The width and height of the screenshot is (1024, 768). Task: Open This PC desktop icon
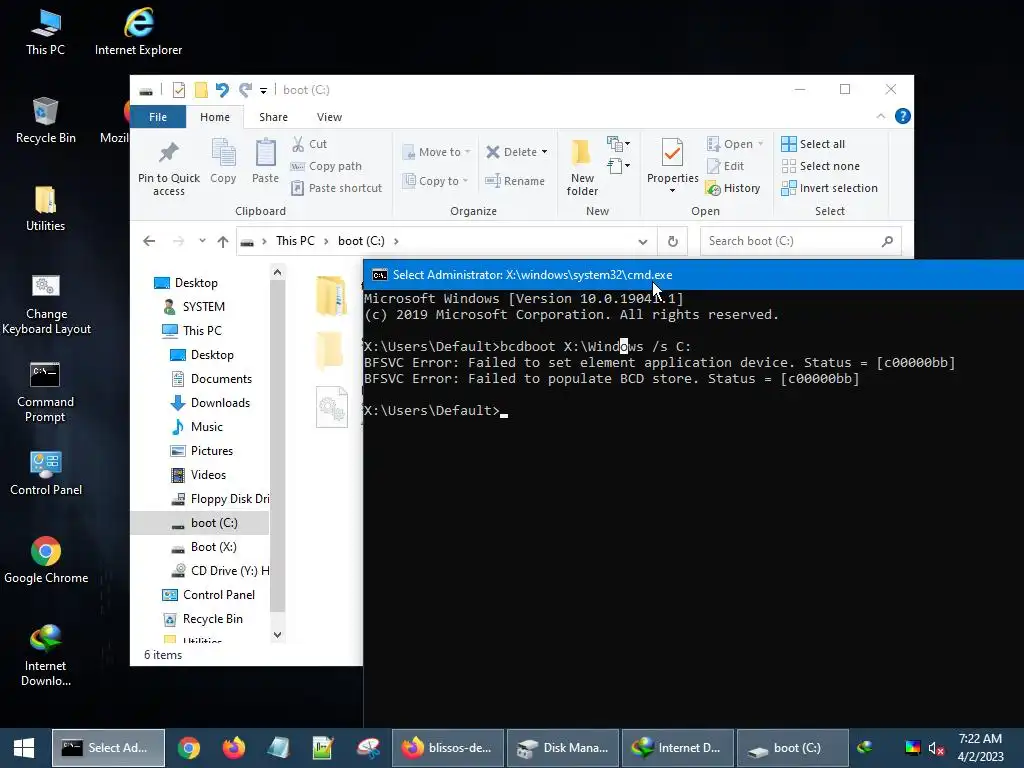pyautogui.click(x=45, y=33)
